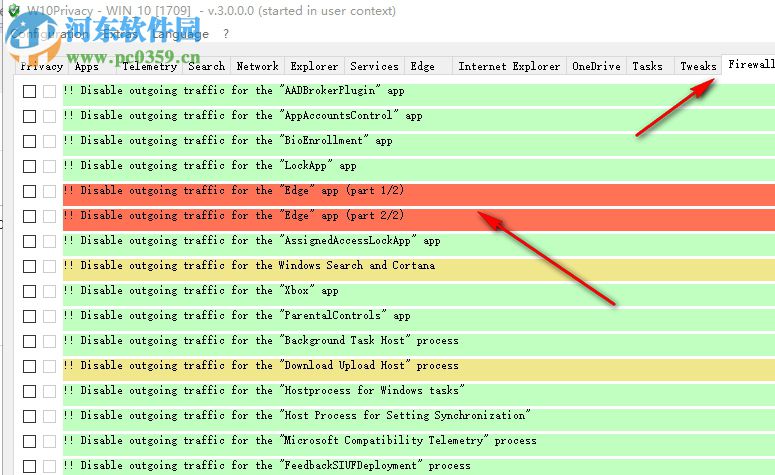Select the Search tab
This screenshot has height=475, width=775.
pyautogui.click(x=206, y=66)
